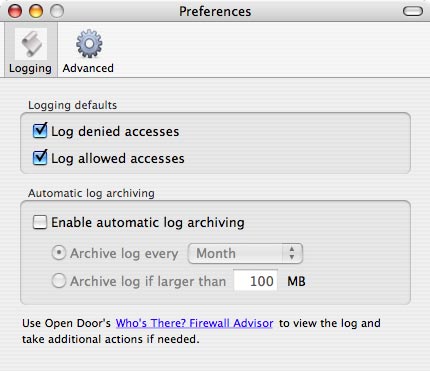This screenshot has width=430, height=371.
Task: Select Archive log if larger than option
Action: (59, 281)
